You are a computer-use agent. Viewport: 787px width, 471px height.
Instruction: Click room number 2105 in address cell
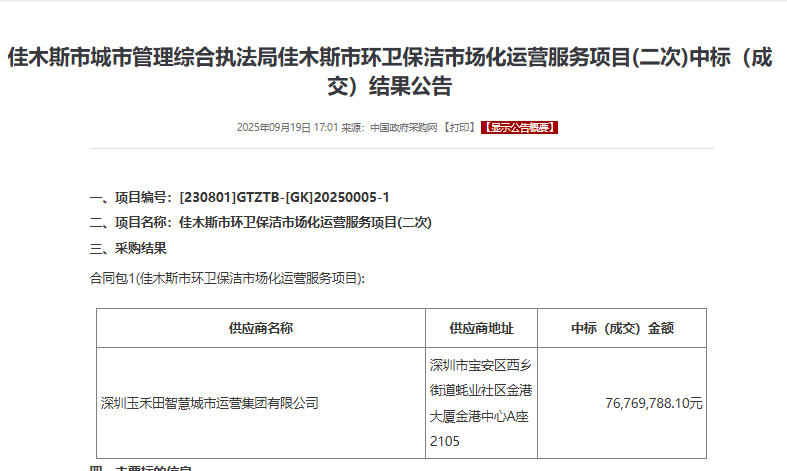(x=444, y=441)
